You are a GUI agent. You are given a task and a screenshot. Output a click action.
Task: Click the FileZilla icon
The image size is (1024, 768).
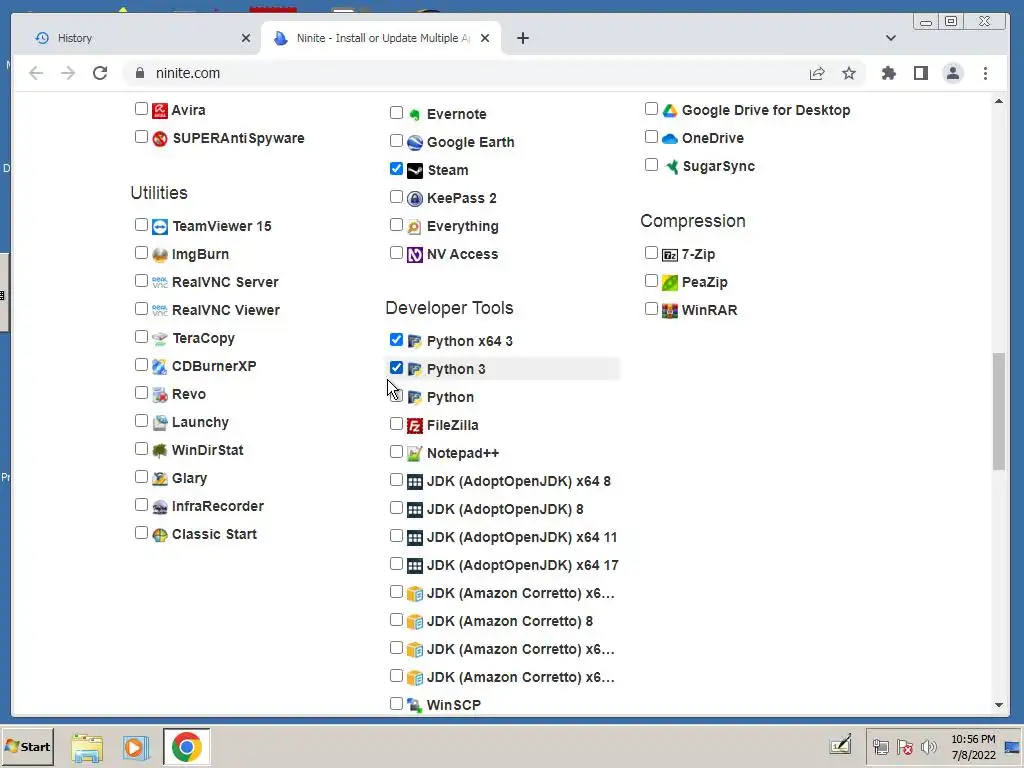pyautogui.click(x=415, y=426)
